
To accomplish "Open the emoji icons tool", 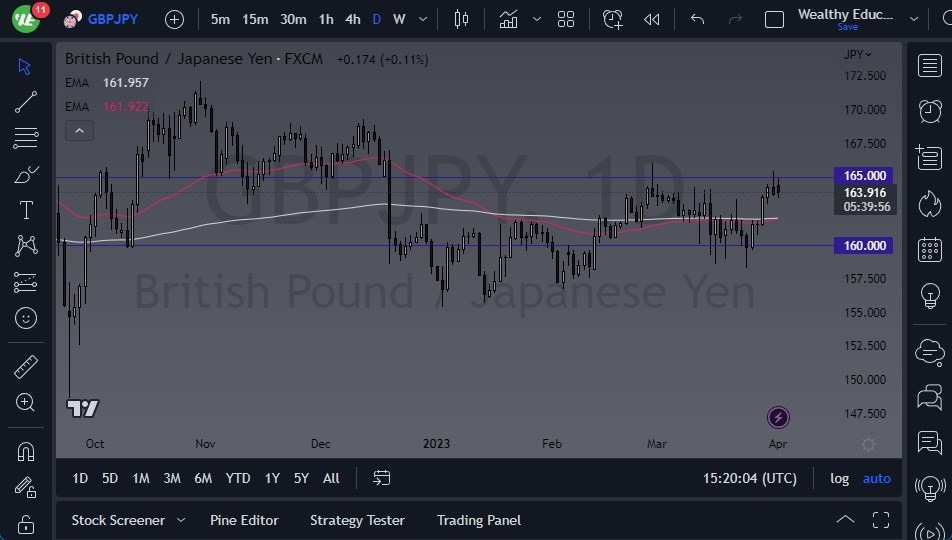I will point(26,318).
